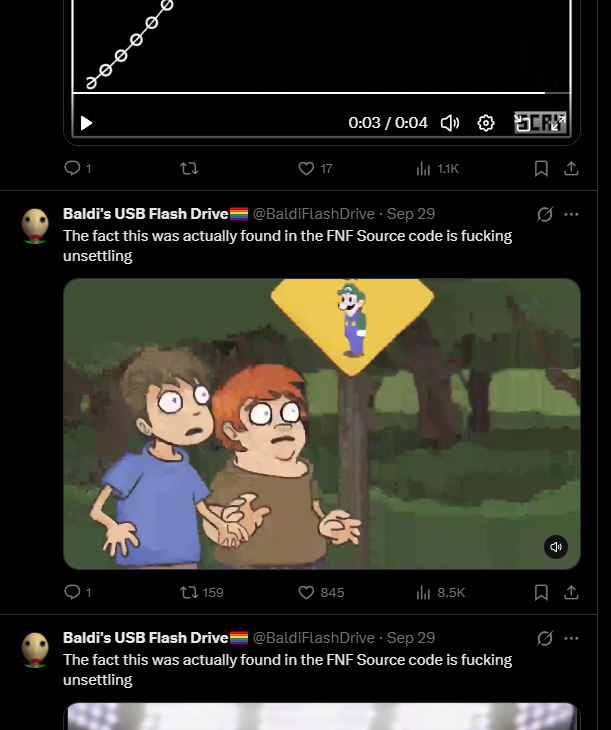This screenshot has height=730, width=611.
Task: Open more options menu on first Baldi post
Action: tap(571, 214)
